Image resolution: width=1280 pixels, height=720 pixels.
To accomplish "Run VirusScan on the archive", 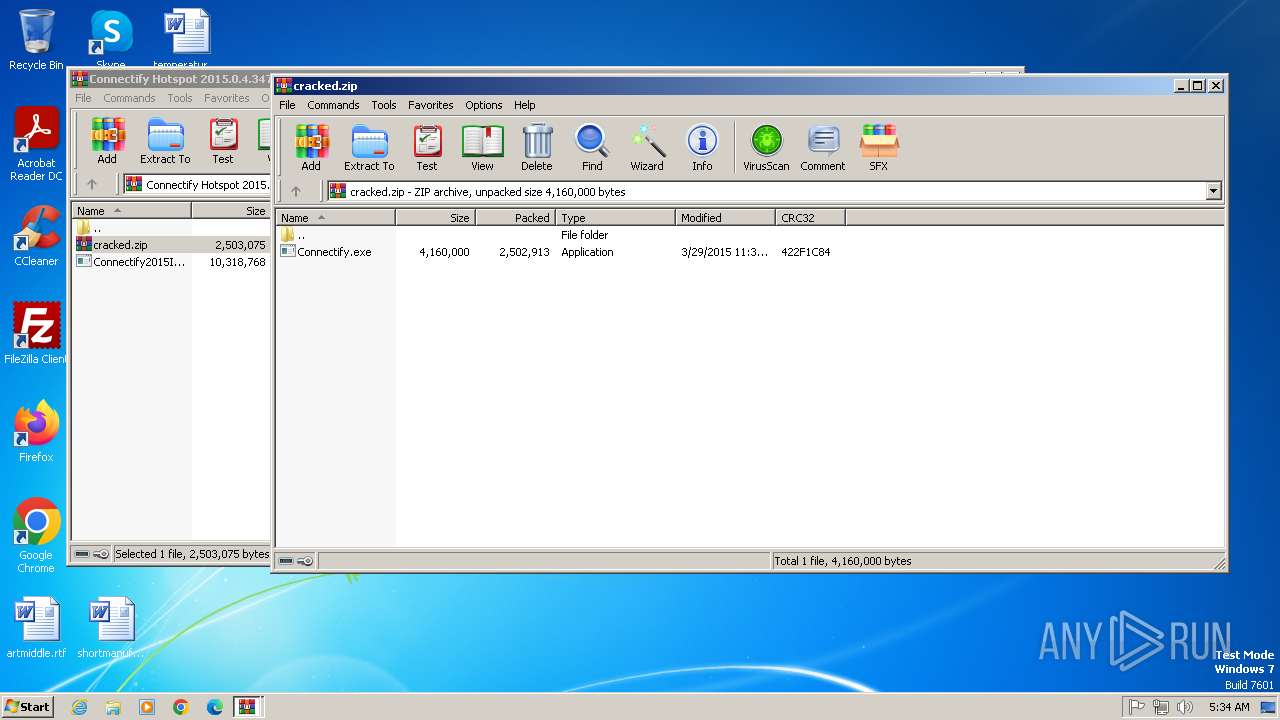I will 766,147.
